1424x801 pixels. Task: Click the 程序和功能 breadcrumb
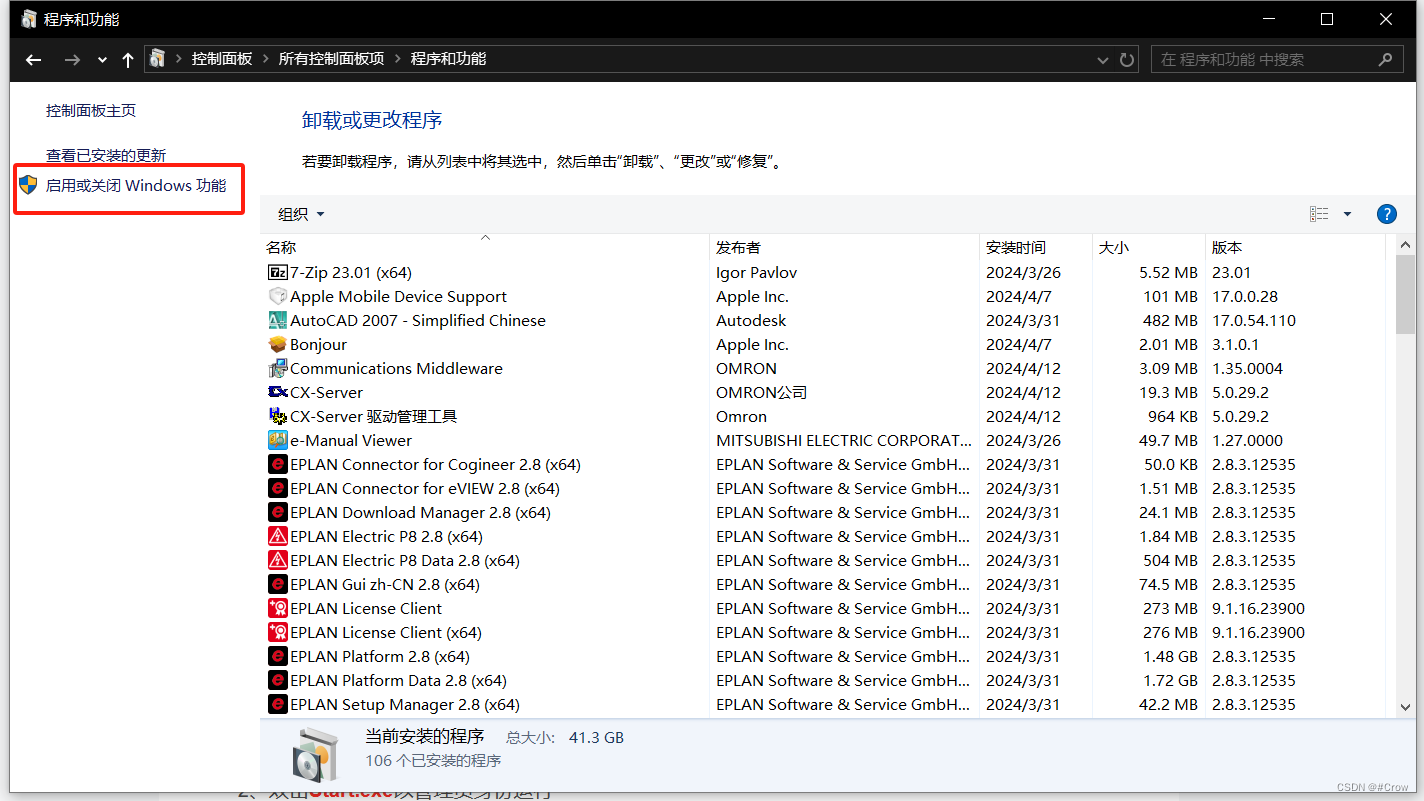coord(448,59)
